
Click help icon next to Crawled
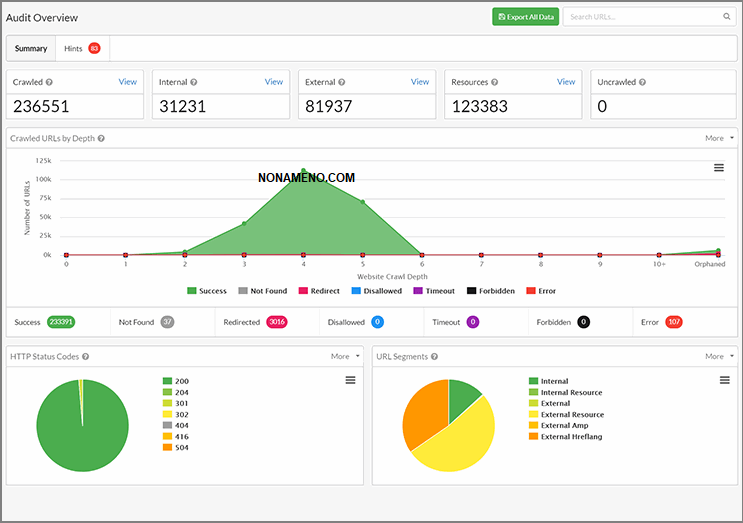(x=49, y=82)
